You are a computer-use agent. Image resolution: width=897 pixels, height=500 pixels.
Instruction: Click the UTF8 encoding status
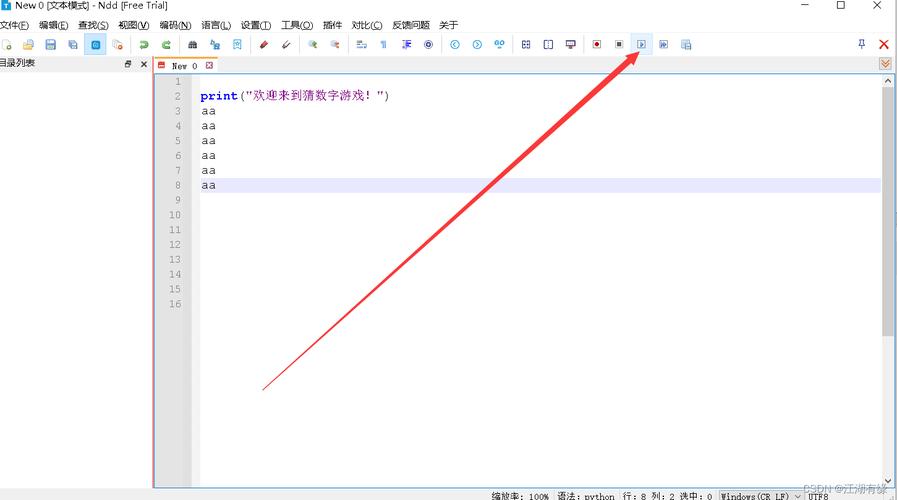point(818,496)
